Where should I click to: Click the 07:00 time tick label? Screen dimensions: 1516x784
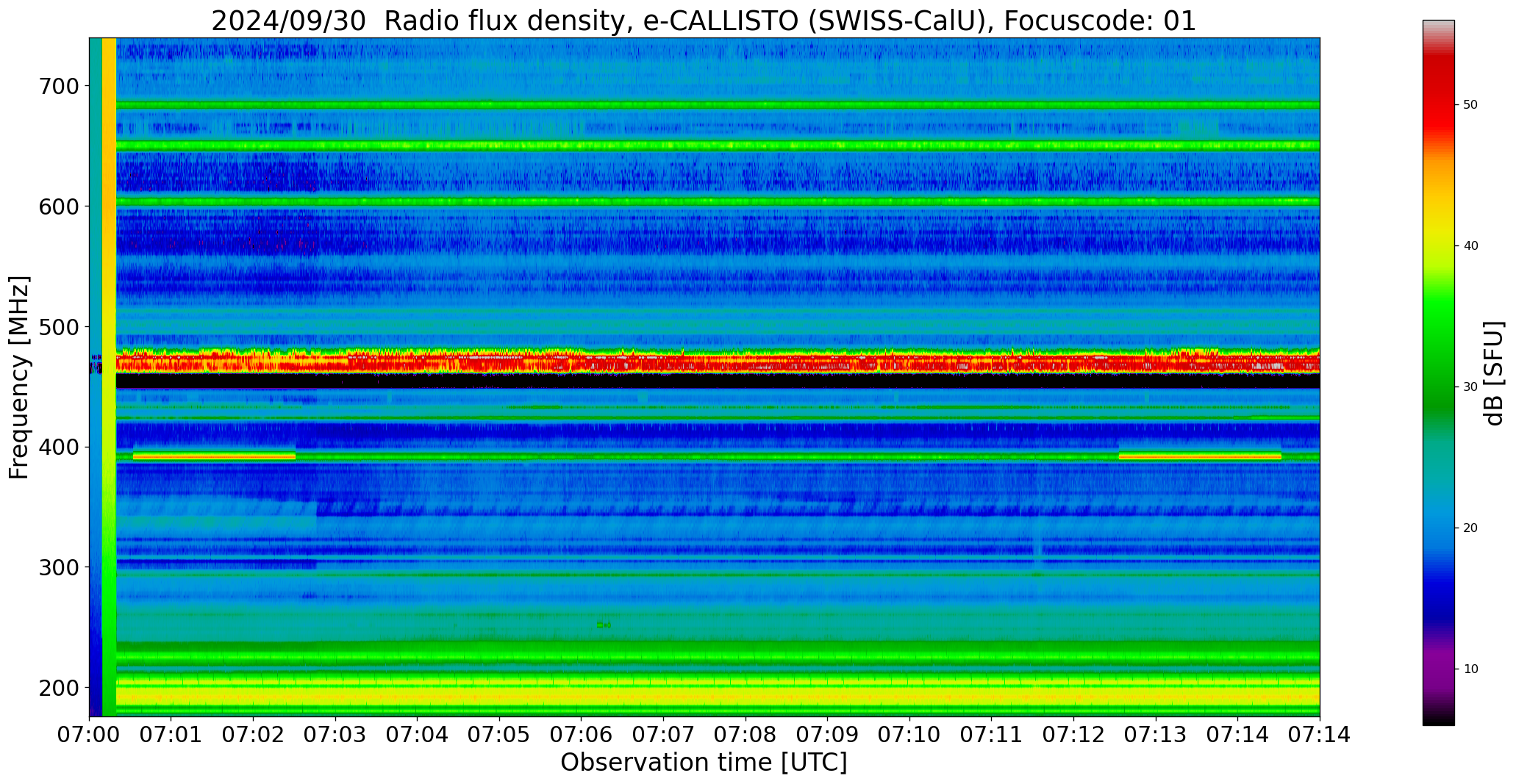coord(90,735)
